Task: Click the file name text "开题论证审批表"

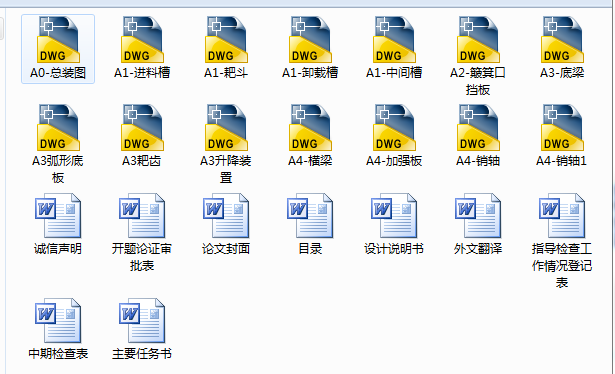Action: tap(142, 257)
